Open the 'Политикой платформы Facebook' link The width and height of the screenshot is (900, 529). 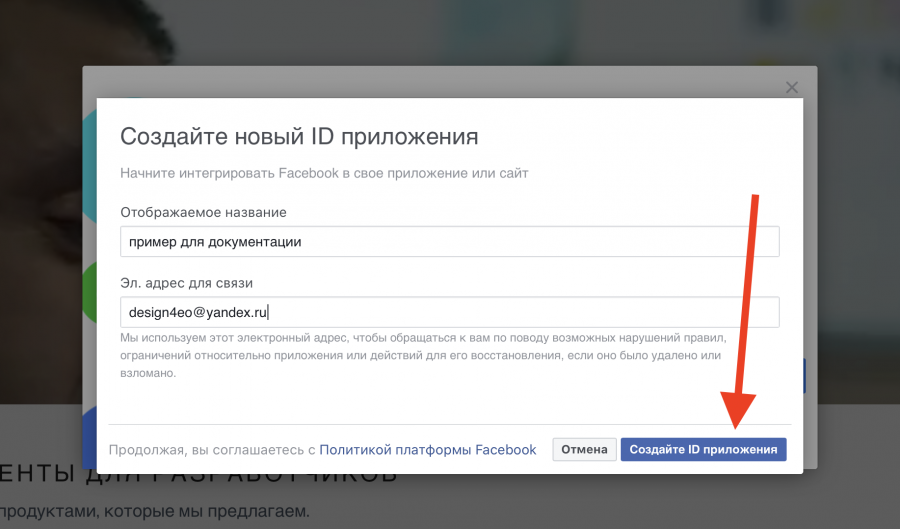coord(428,450)
